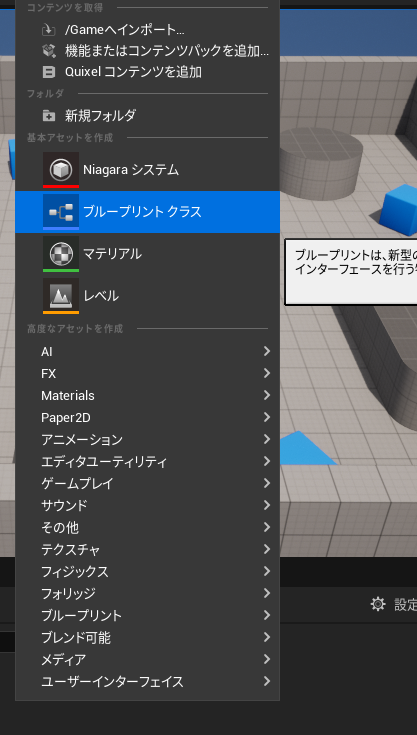This screenshot has width=417, height=735.
Task: Click the ブループリント クラス node icon
Action: tap(61, 212)
